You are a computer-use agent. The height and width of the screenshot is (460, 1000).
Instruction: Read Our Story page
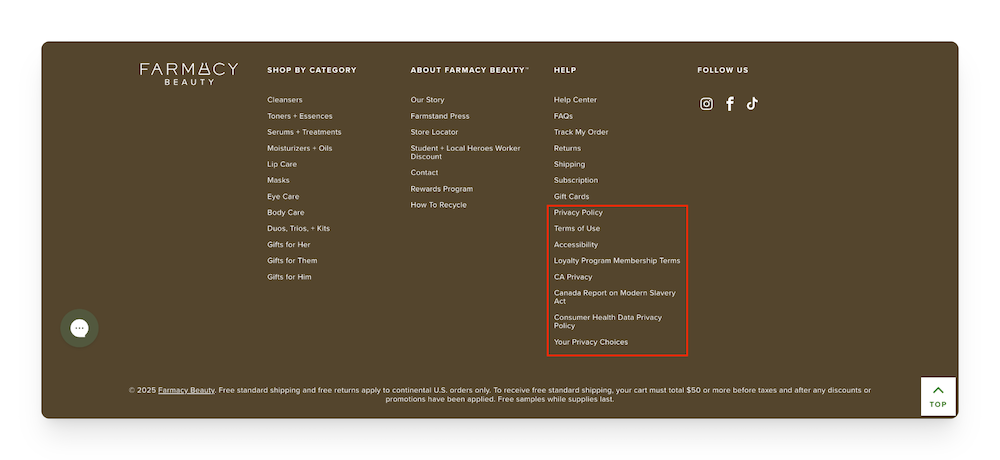tap(427, 100)
